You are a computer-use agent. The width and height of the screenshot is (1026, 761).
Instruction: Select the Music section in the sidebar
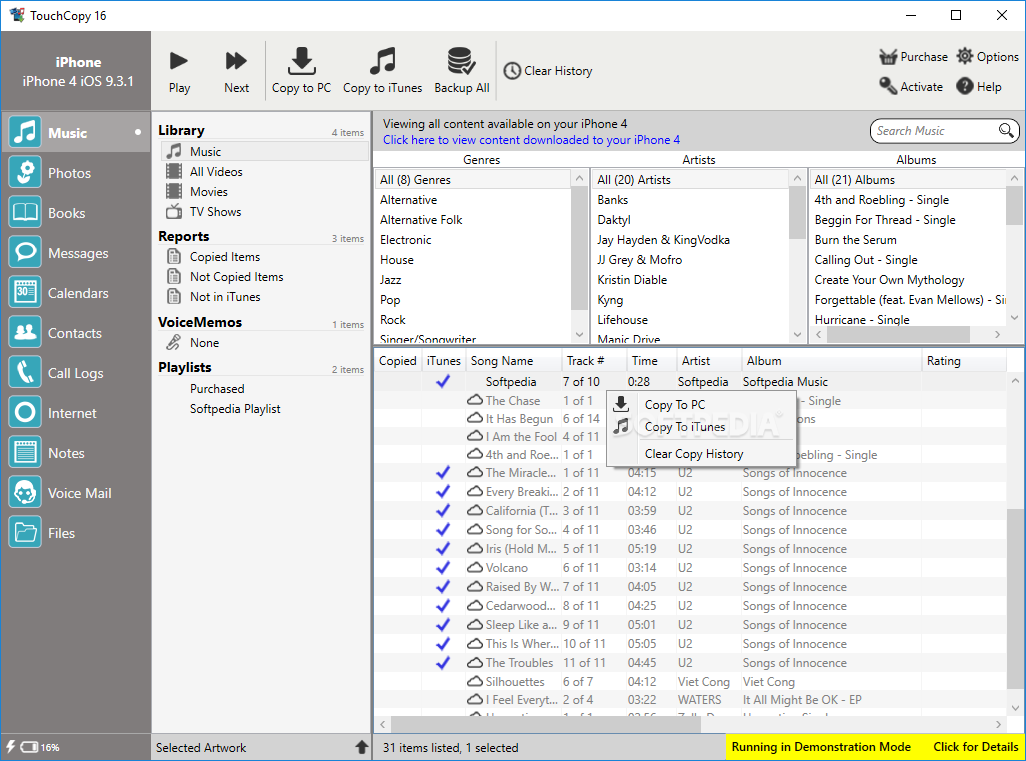tap(75, 133)
